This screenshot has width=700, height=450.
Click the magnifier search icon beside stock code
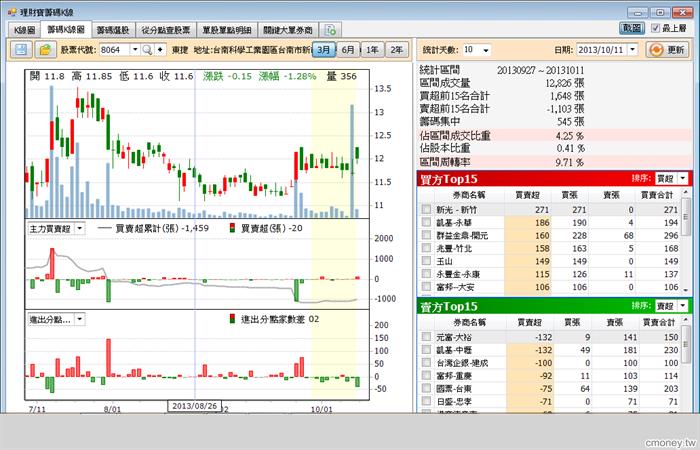pyautogui.click(x=147, y=50)
